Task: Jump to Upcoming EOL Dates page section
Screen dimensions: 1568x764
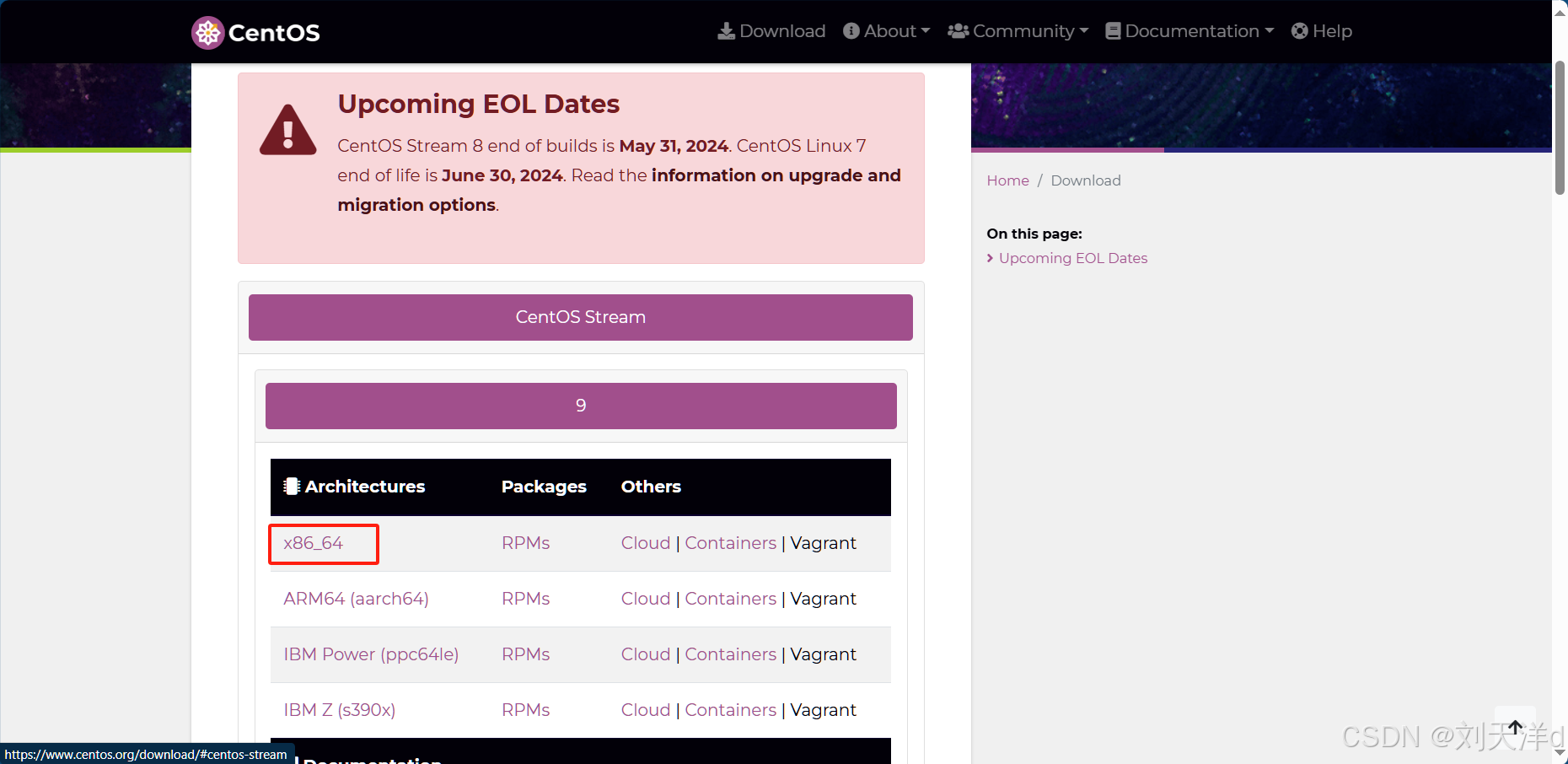Action: coord(1072,258)
